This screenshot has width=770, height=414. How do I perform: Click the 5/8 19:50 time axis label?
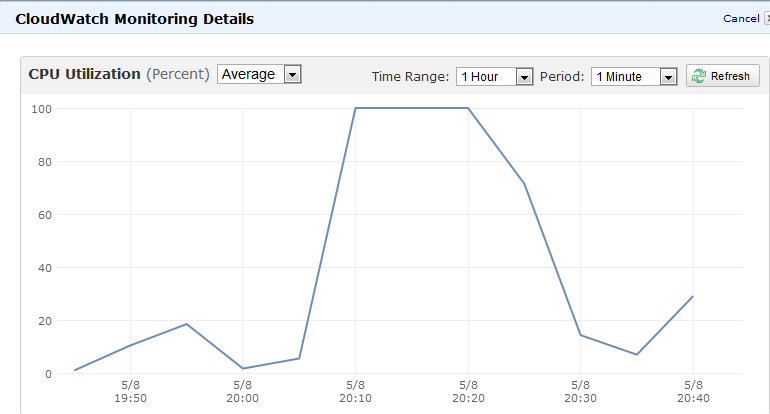point(130,390)
